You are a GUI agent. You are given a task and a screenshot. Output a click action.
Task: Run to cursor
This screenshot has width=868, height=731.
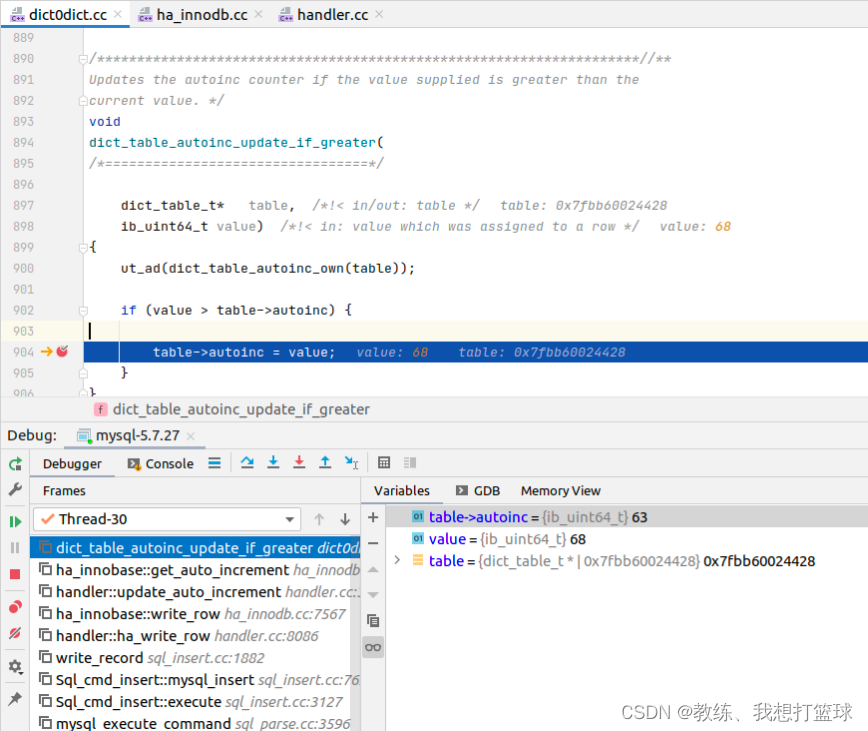[x=352, y=463]
